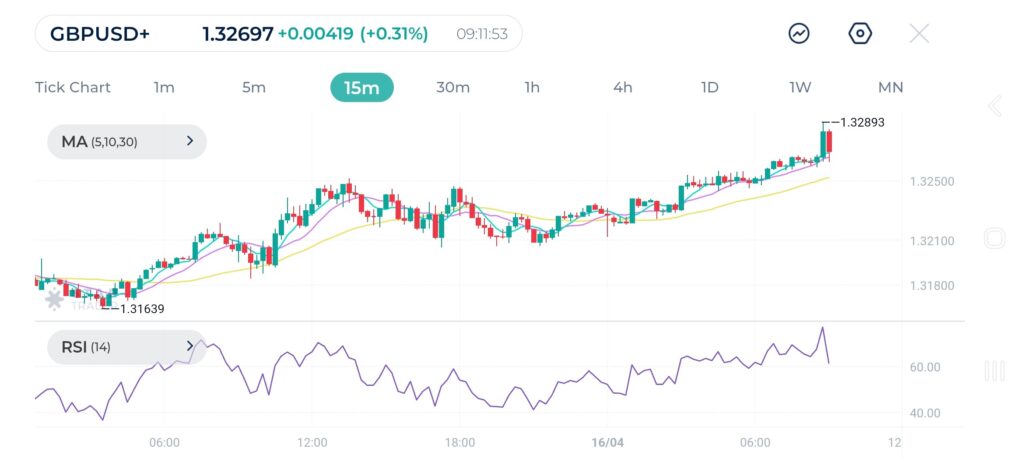This screenshot has height=473, width=1024.
Task: Switch to the 1D daily timeframe
Action: (709, 87)
